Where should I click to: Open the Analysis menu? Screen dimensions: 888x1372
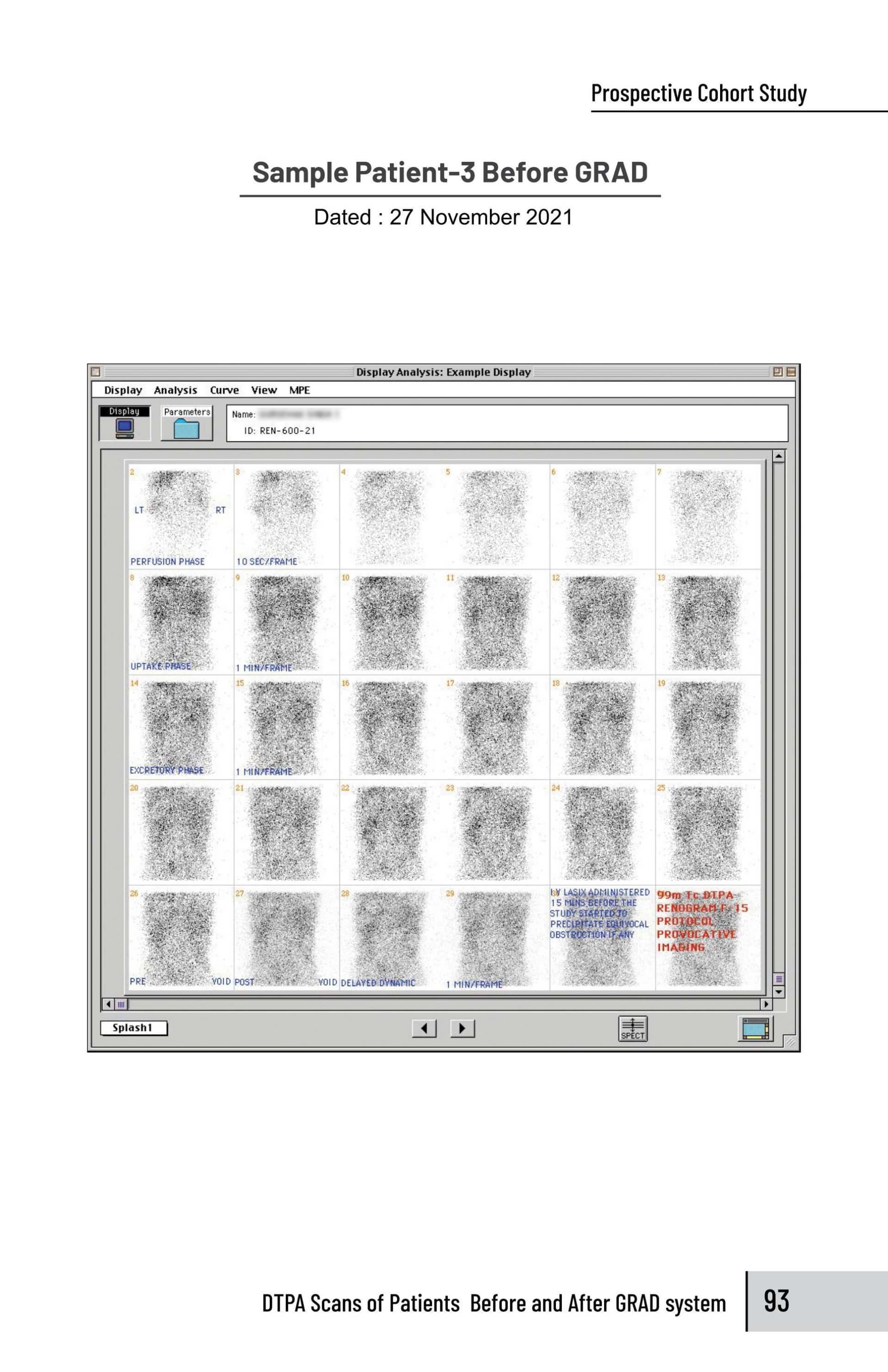pos(175,390)
